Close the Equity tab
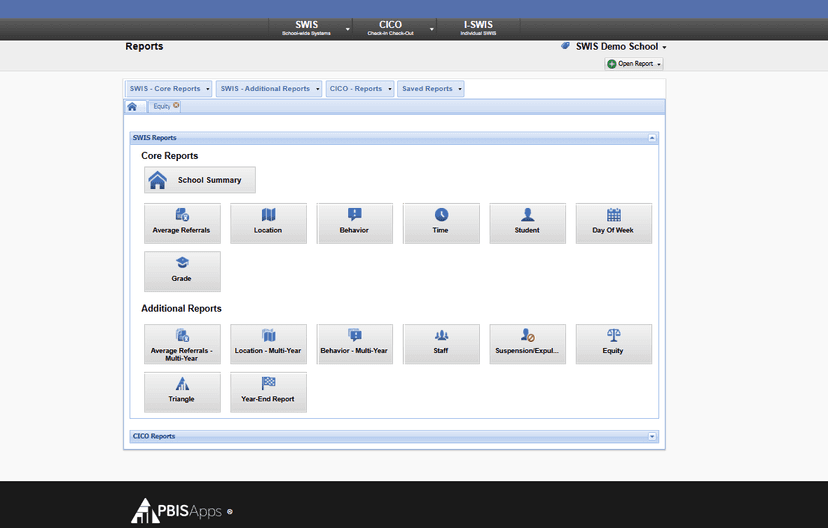828x528 pixels. click(x=176, y=105)
